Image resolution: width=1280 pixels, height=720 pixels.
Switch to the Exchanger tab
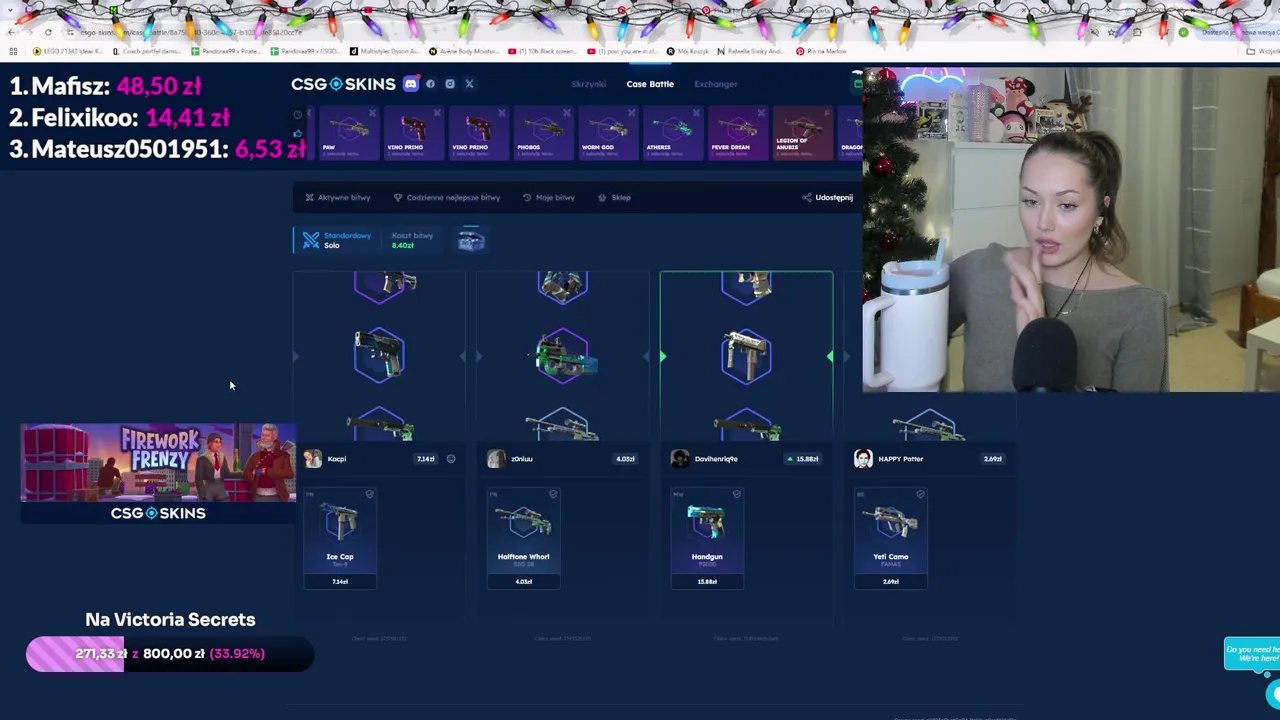716,84
